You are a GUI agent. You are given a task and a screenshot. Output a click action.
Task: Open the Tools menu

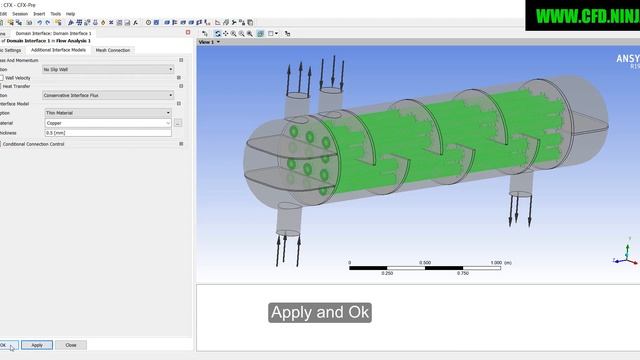tap(56, 14)
